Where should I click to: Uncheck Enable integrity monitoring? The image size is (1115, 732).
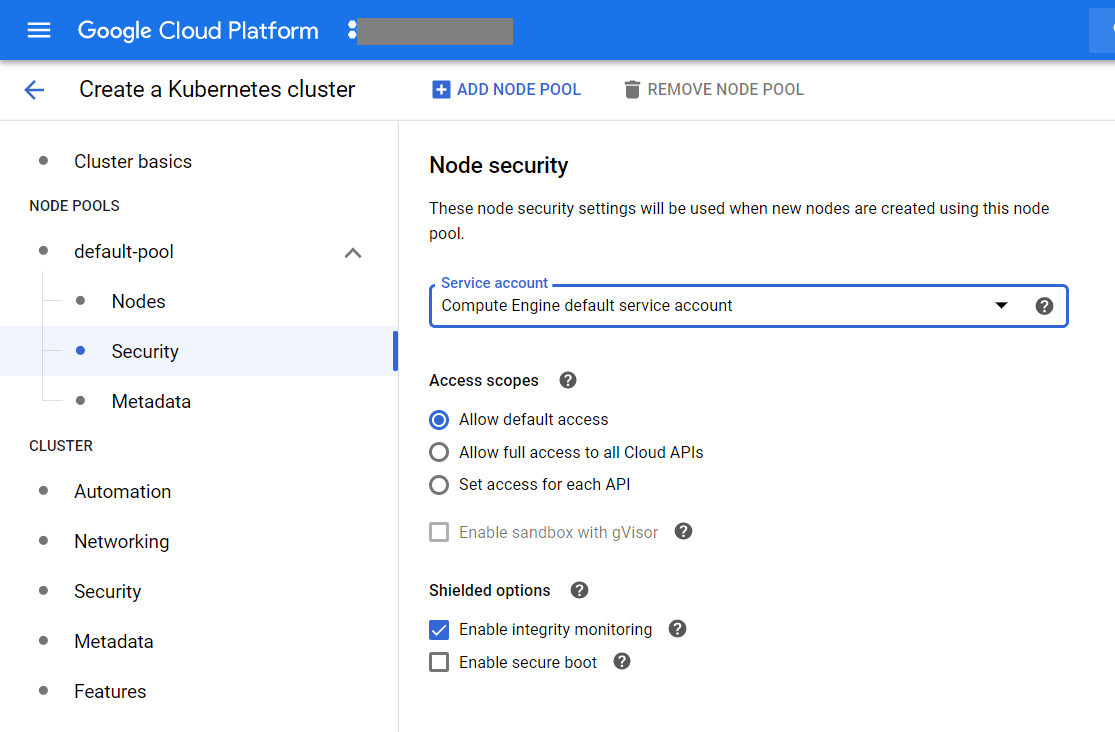tap(439, 630)
